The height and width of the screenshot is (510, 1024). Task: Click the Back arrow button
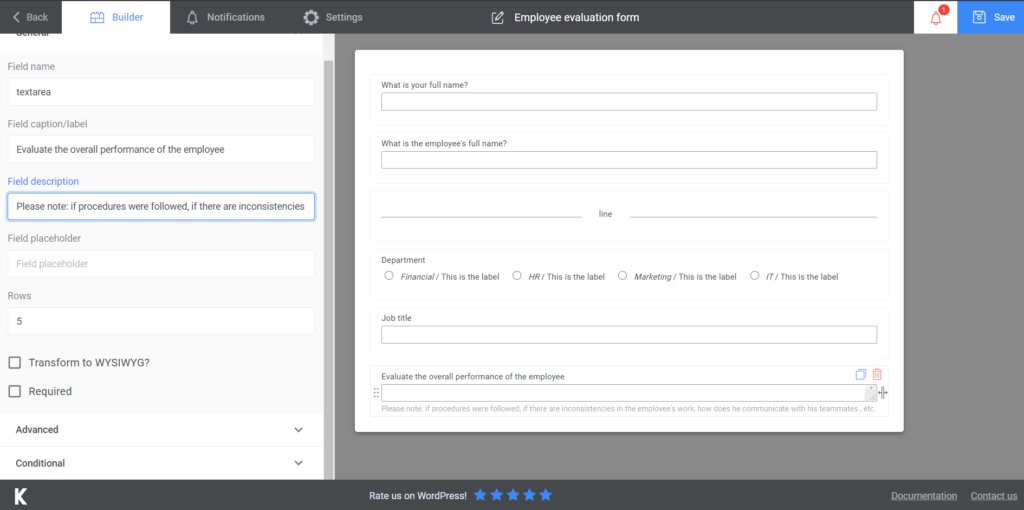tap(31, 17)
